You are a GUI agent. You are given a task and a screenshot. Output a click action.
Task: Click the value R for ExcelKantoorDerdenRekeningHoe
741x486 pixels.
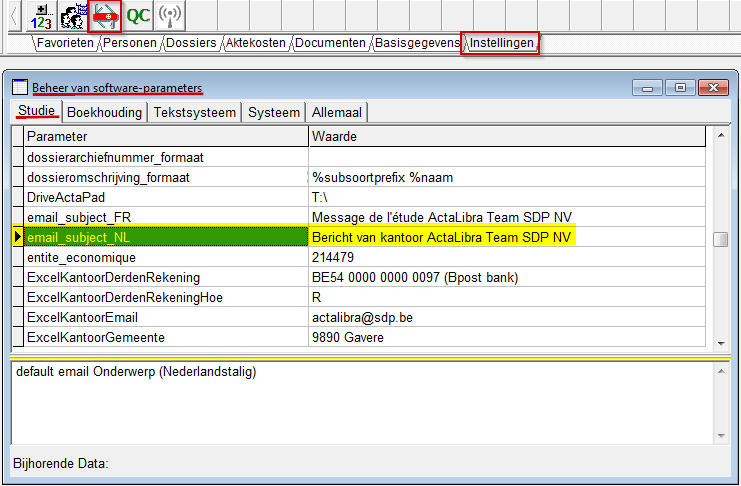click(507, 297)
